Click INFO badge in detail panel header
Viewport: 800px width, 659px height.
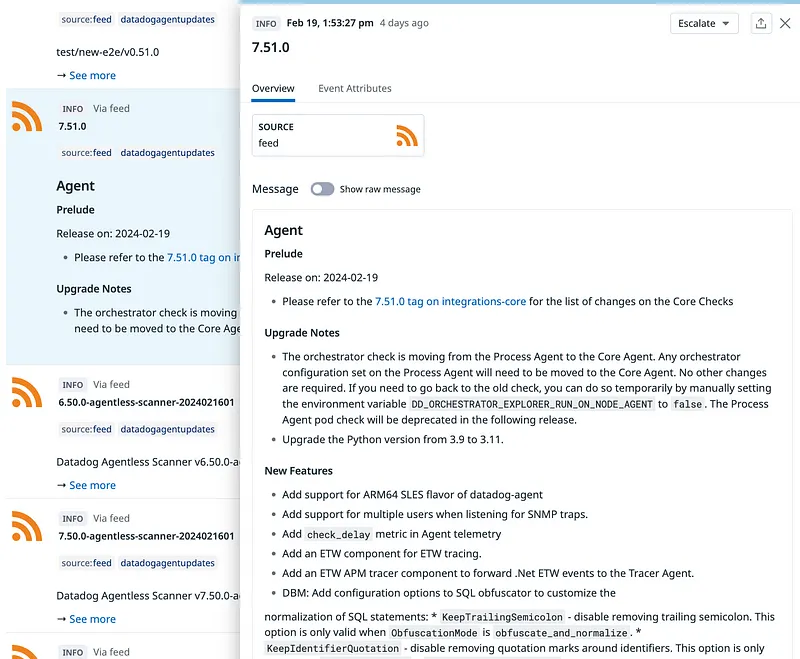click(266, 23)
